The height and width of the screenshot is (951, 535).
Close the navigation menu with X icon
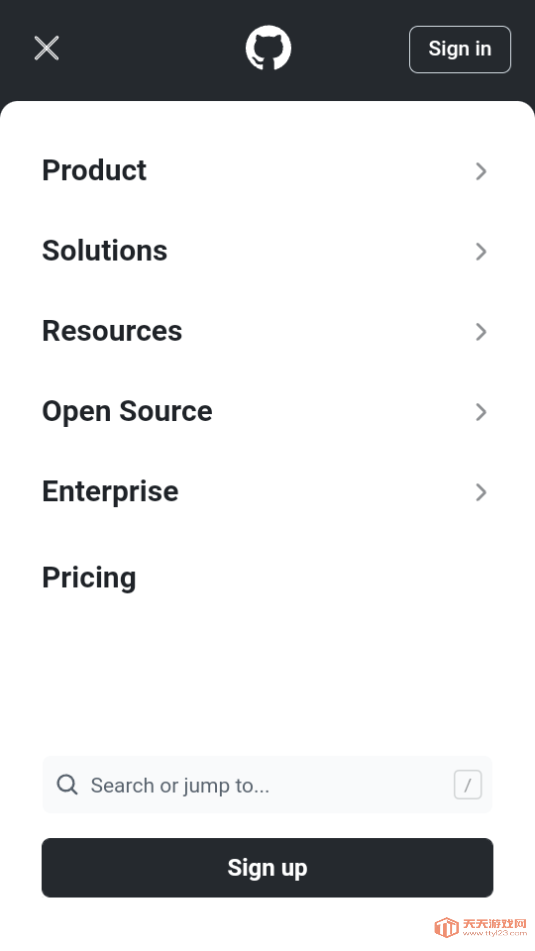[47, 49]
